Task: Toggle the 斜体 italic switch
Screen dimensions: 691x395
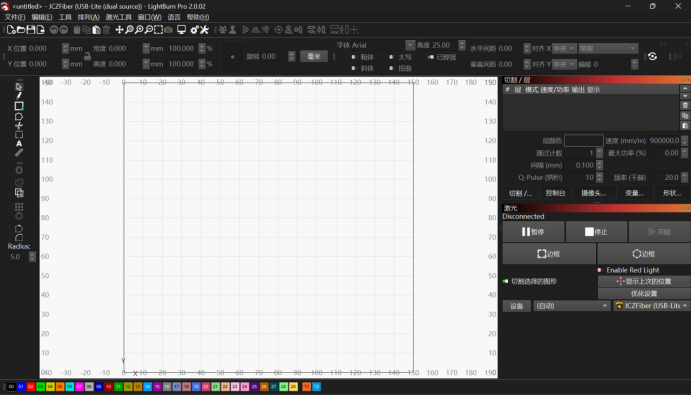Action: [x=353, y=68]
